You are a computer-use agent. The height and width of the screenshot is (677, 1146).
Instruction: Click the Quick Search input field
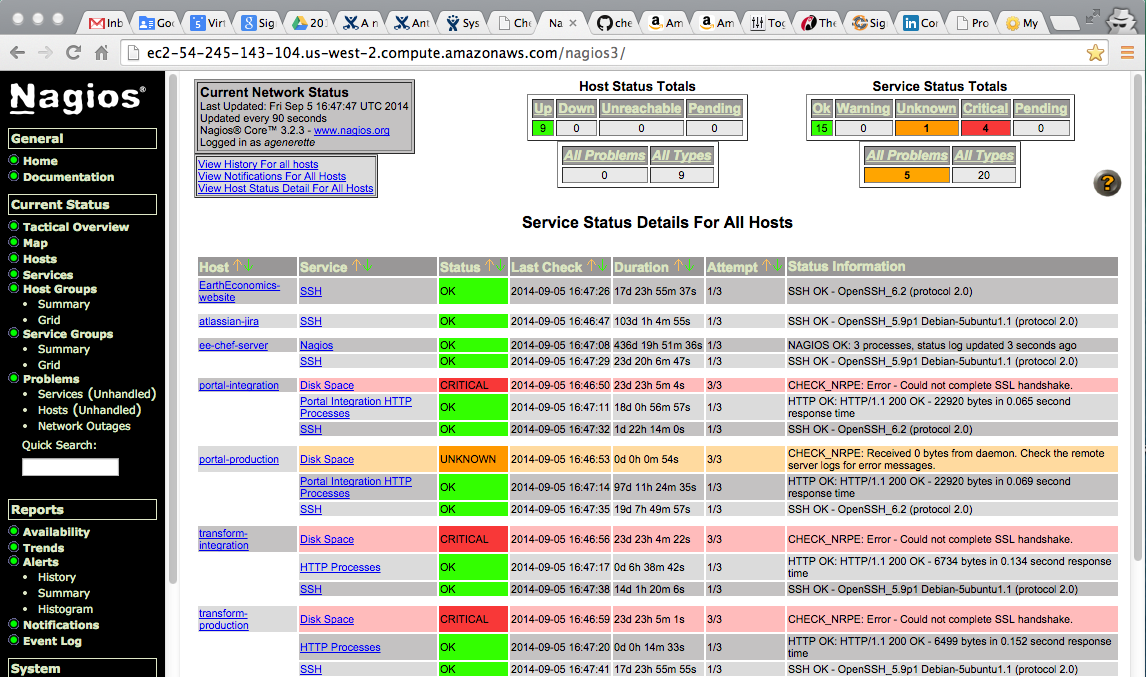[70, 467]
